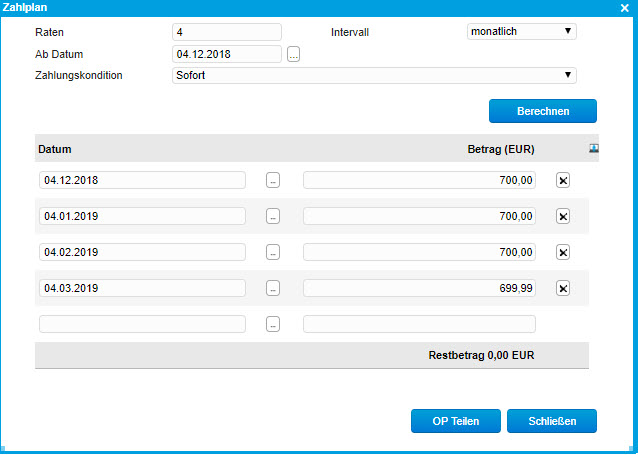The height and width of the screenshot is (455, 638).
Task: Click the Ab Datum date field
Action: (226, 54)
